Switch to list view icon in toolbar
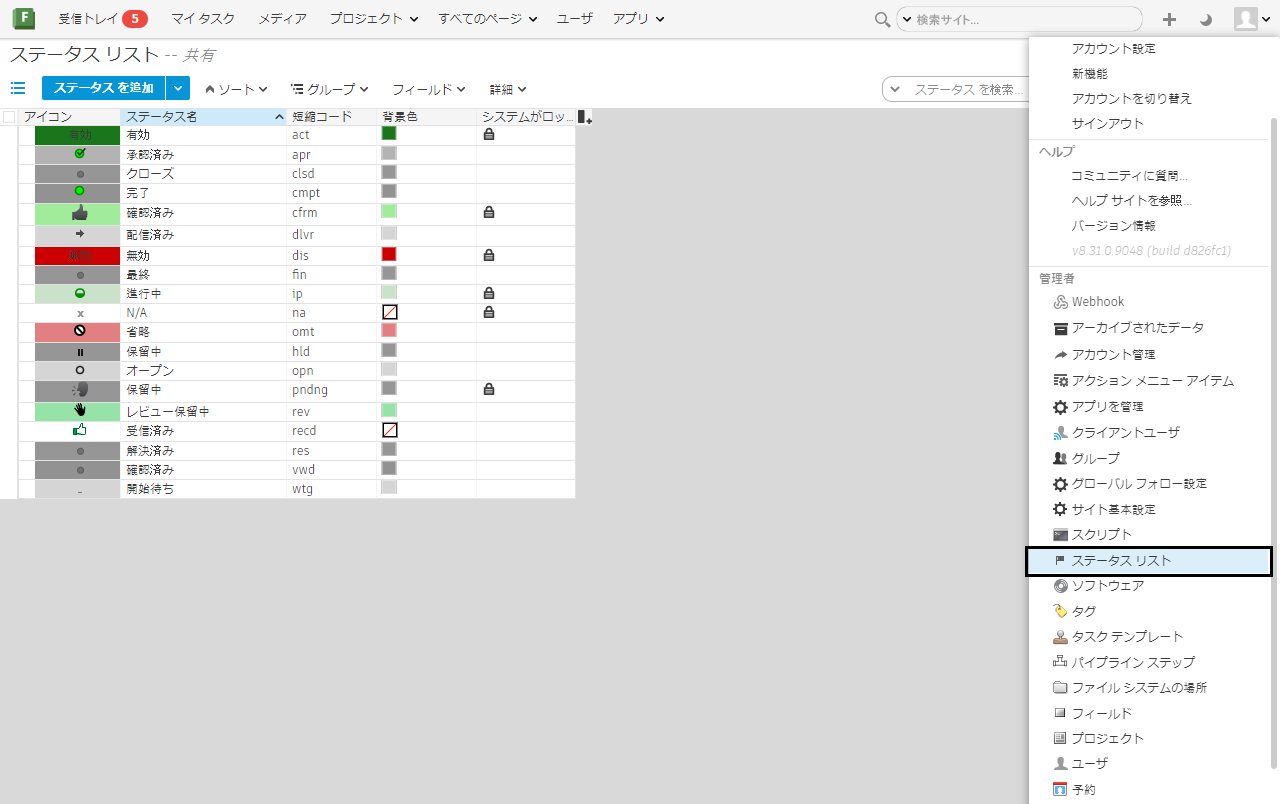The image size is (1280, 804). pos(18,88)
